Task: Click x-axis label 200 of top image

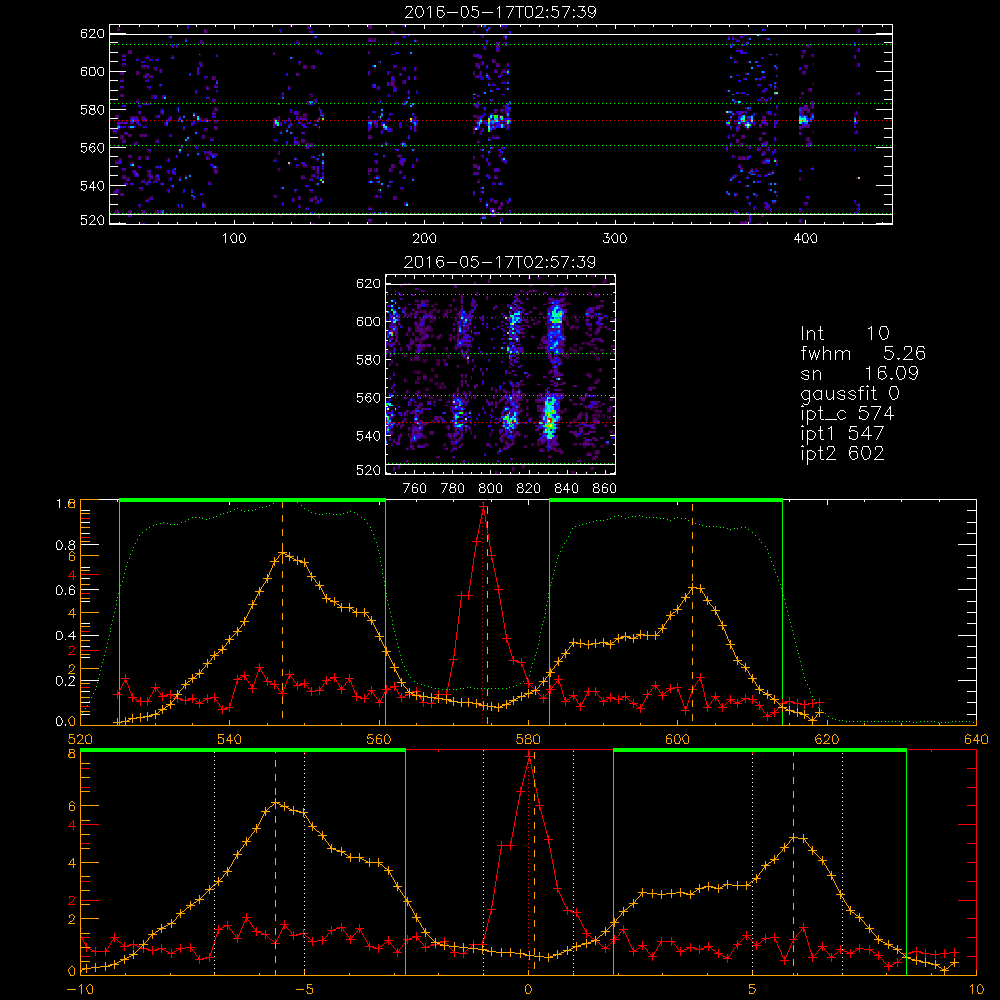Action: tap(424, 239)
